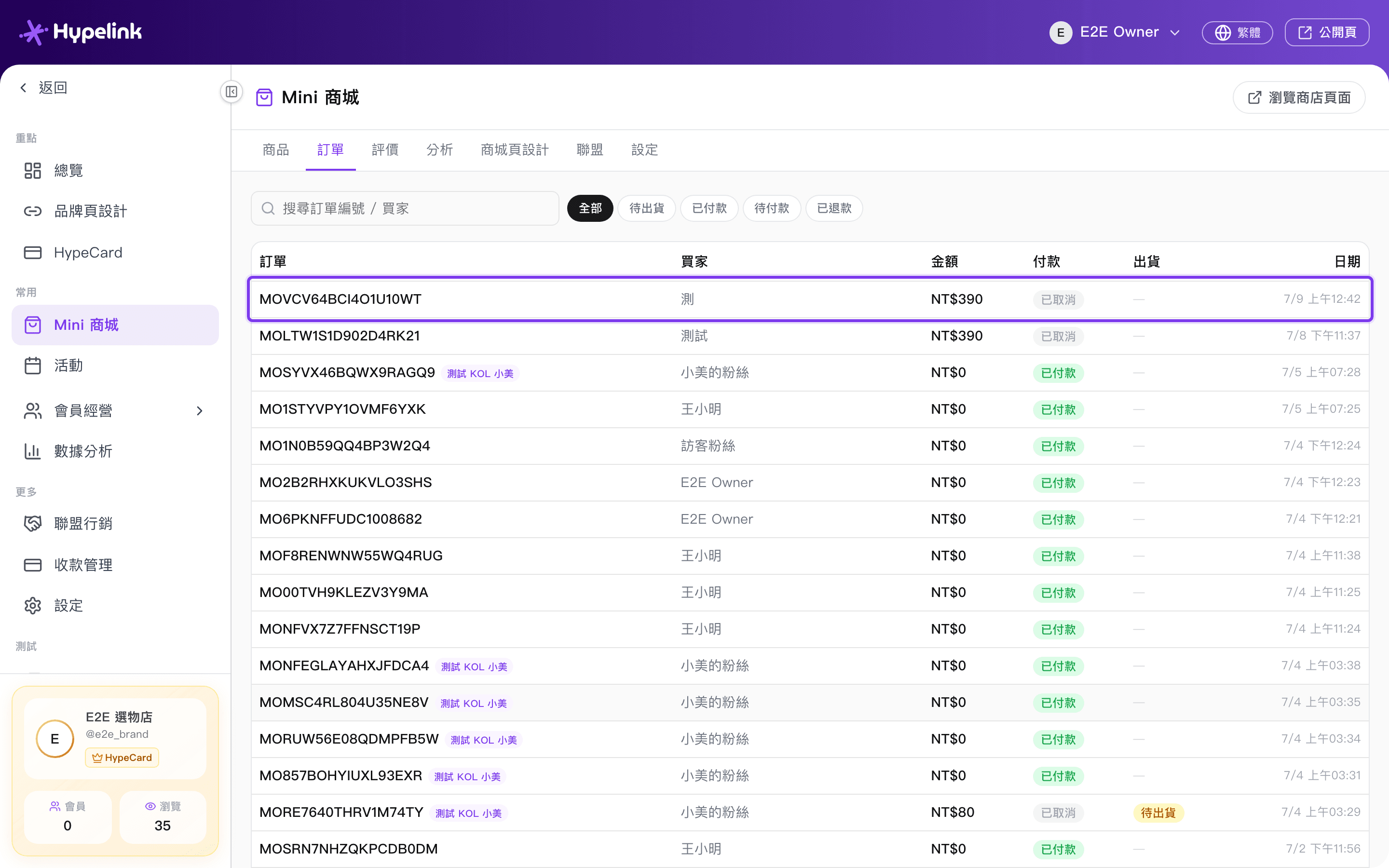This screenshot has width=1389, height=868.
Task: Switch to the 分析 tab
Action: 440,150
